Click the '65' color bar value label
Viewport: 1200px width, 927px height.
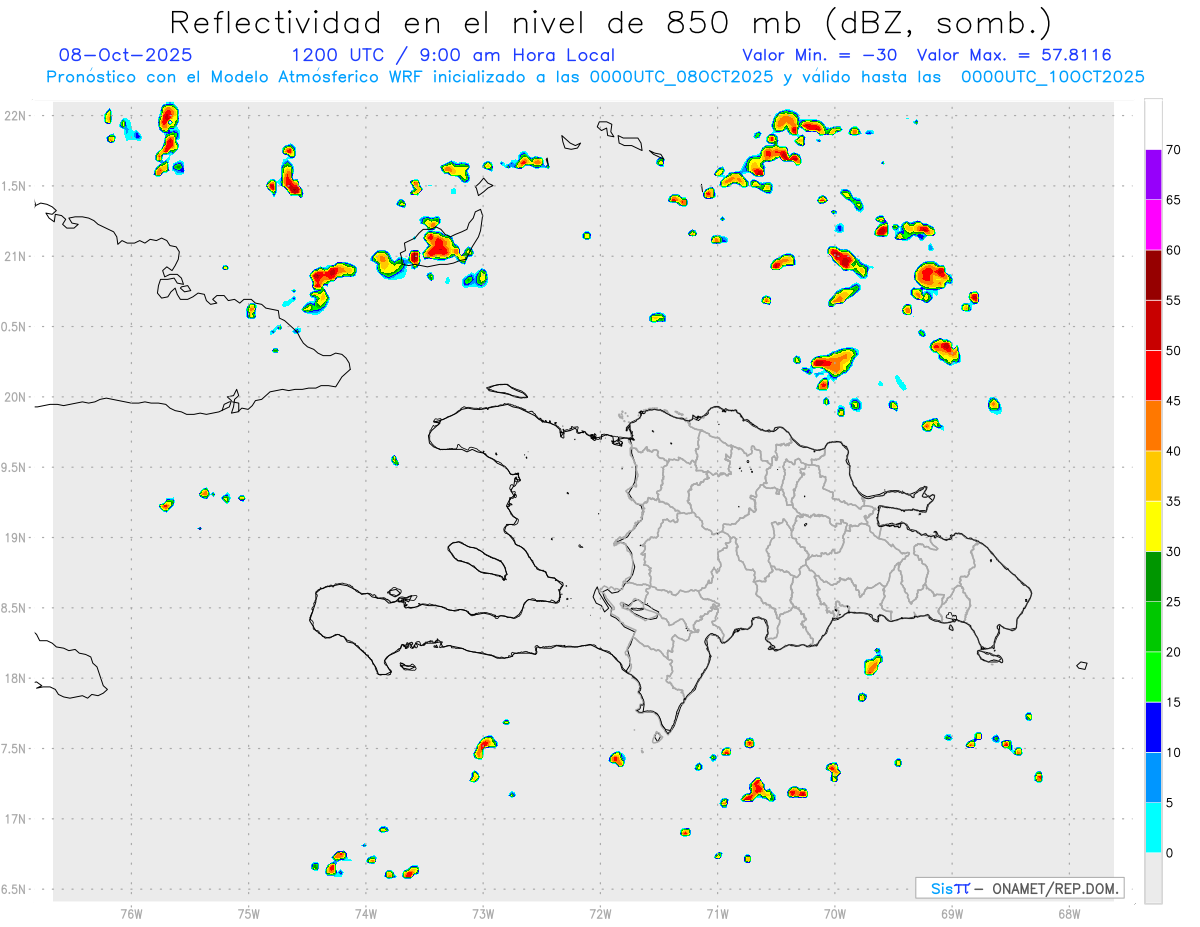tap(1174, 200)
